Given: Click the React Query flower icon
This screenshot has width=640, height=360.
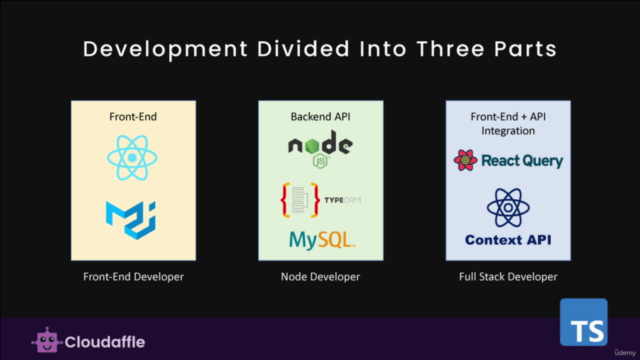Looking at the screenshot, I should (x=465, y=160).
